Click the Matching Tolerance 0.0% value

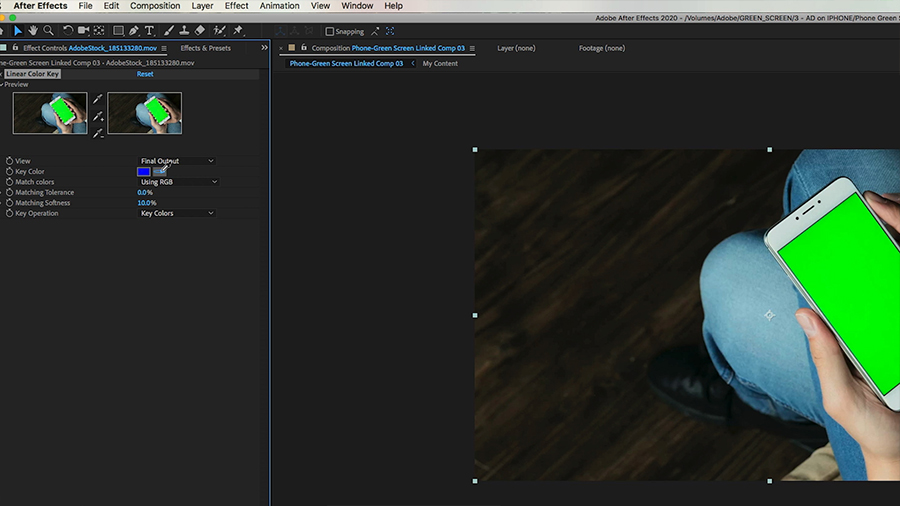pos(145,192)
